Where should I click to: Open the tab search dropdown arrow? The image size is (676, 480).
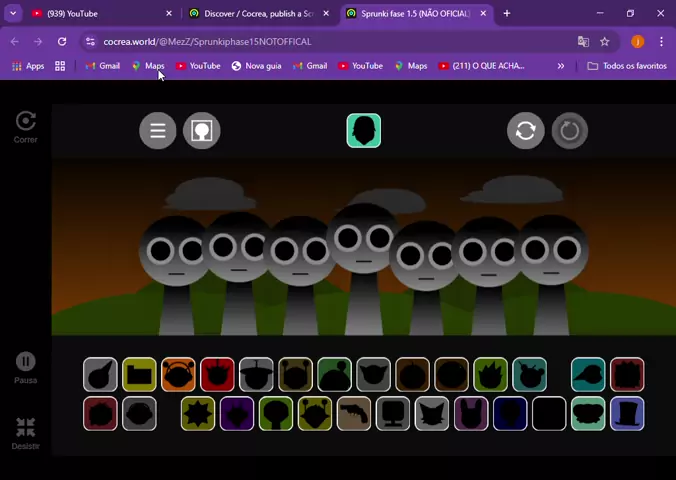pyautogui.click(x=13, y=14)
